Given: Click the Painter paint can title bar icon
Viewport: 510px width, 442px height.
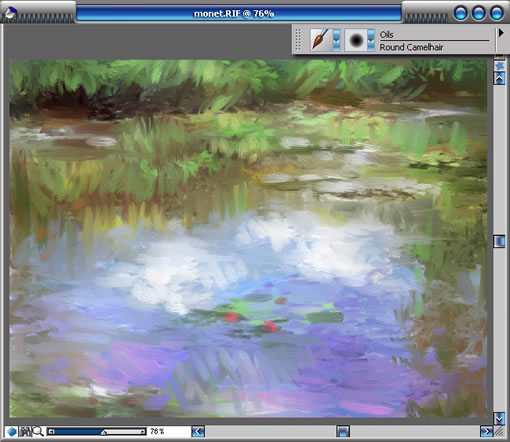Looking at the screenshot, I should tap(11, 13).
